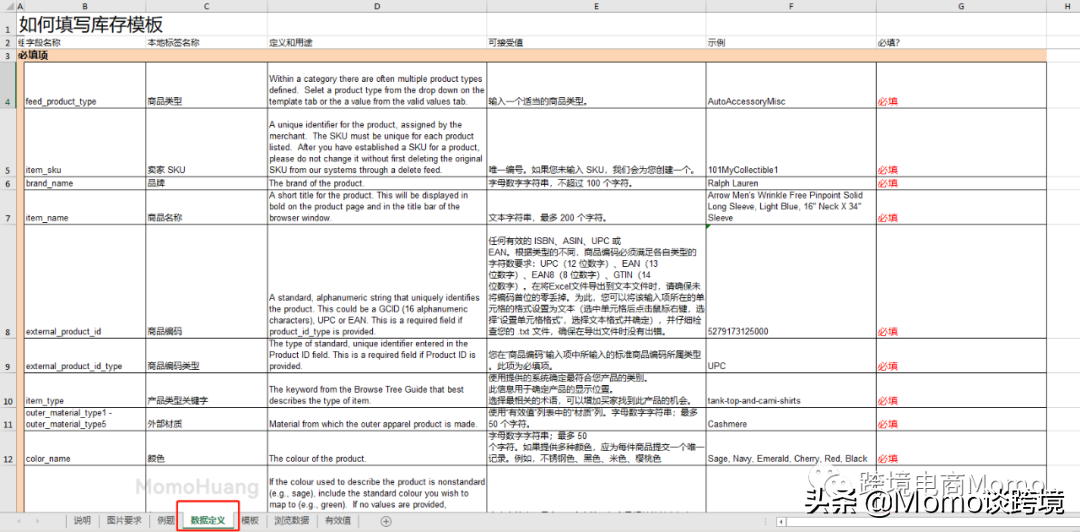Select row 12 header
This screenshot has height=532, width=1080.
coord(7,448)
